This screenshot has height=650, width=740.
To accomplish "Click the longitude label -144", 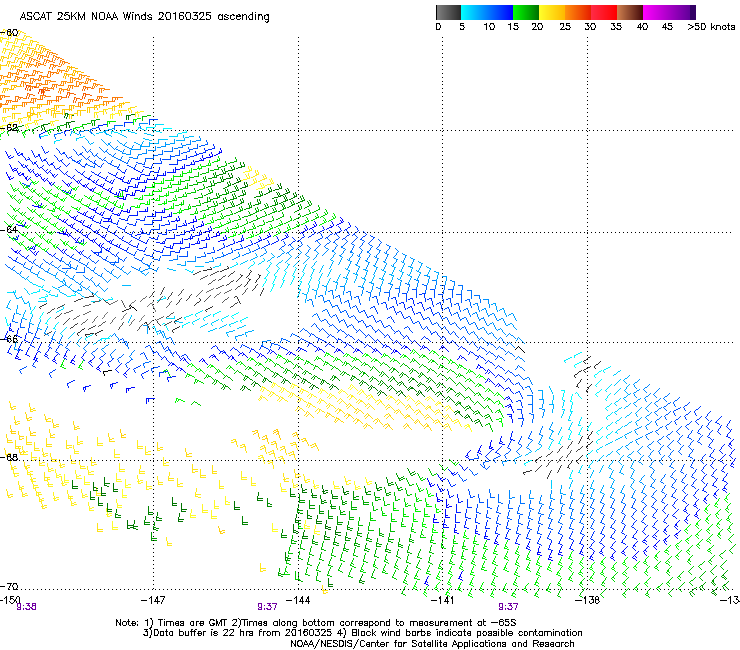I will click(298, 600).
